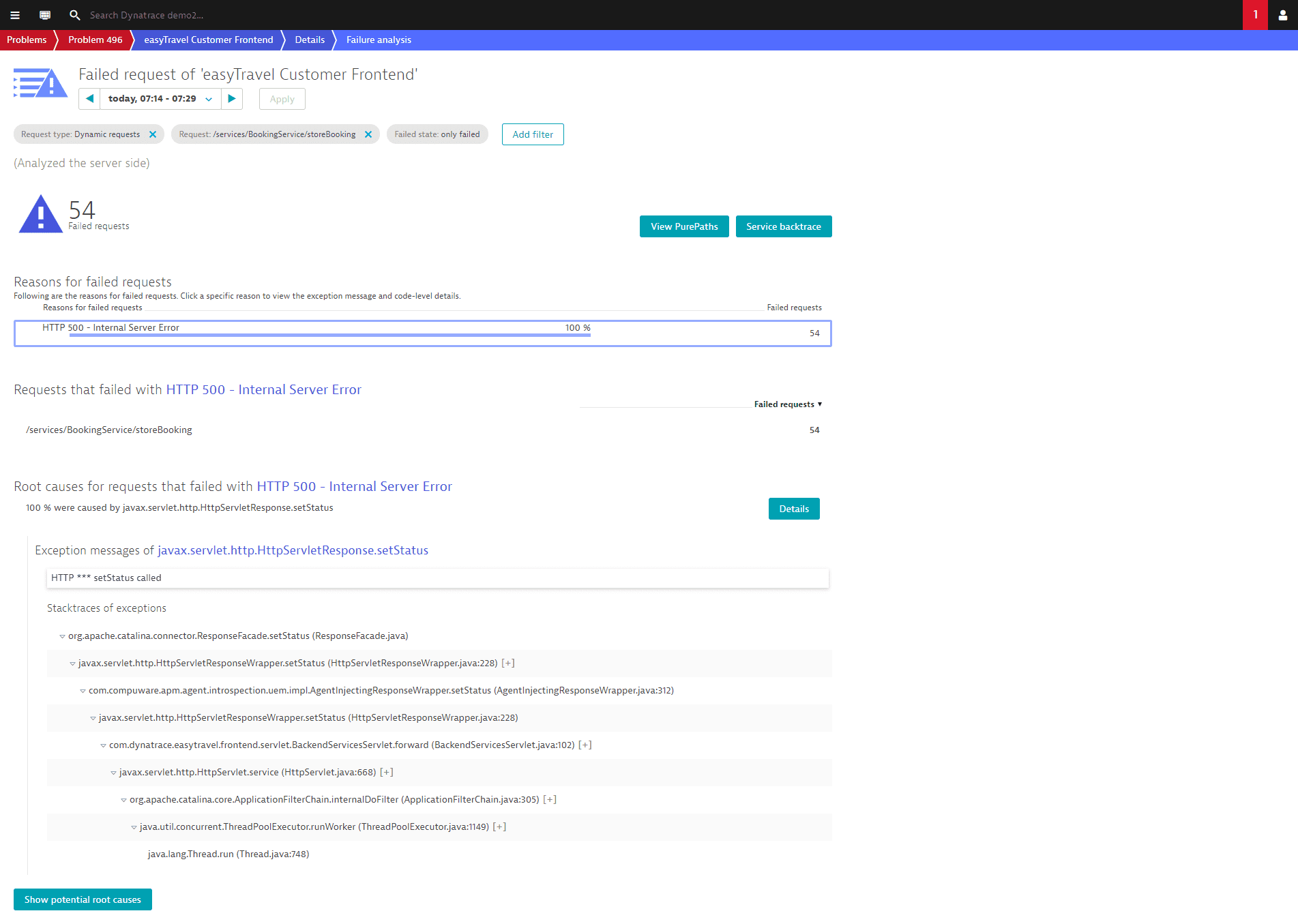Click the failed request list warning icon

40,84
